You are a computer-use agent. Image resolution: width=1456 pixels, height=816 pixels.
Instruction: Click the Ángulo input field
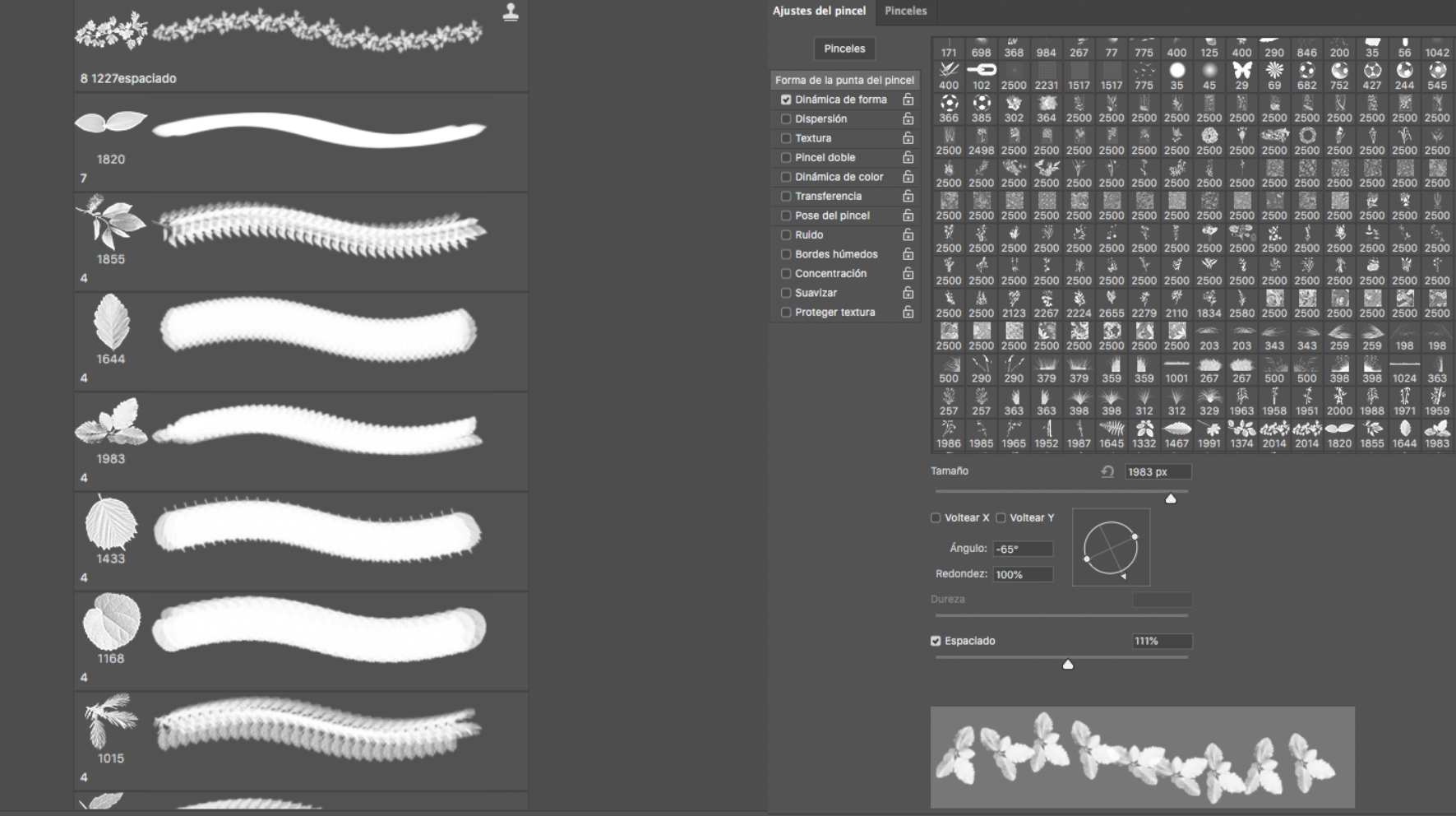pyautogui.click(x=1022, y=549)
